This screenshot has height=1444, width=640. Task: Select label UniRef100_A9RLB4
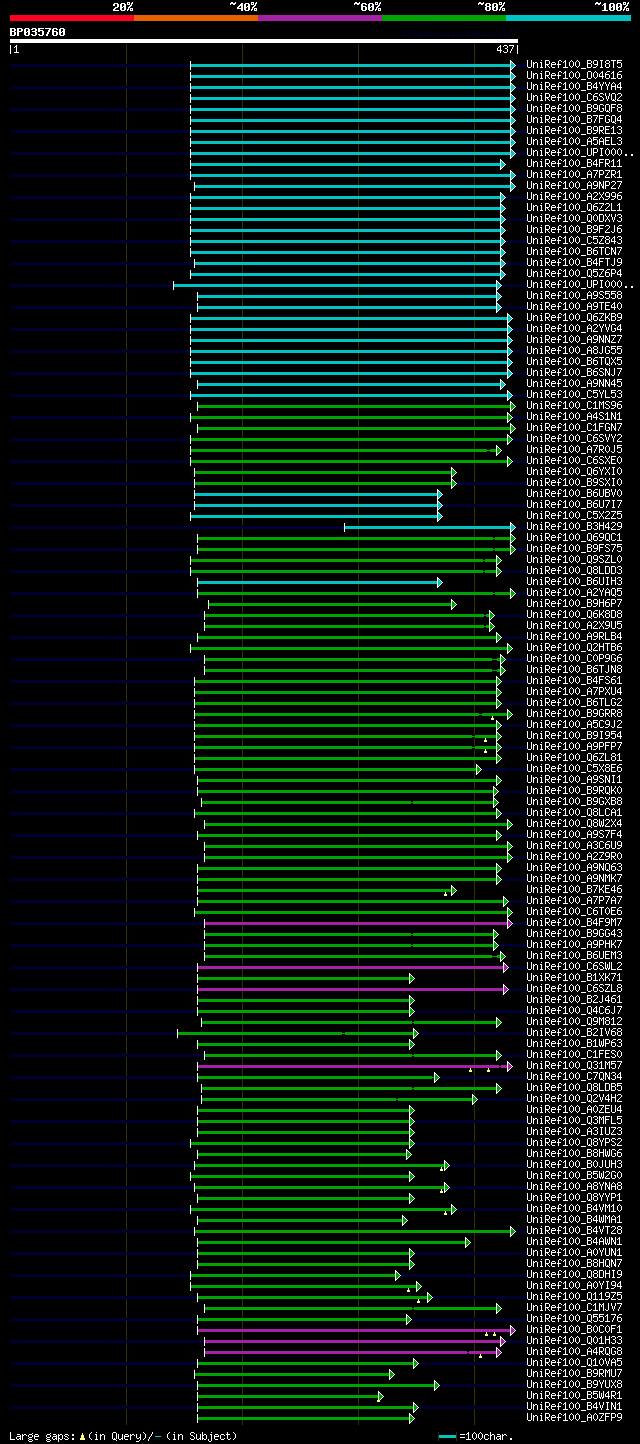click(x=574, y=636)
